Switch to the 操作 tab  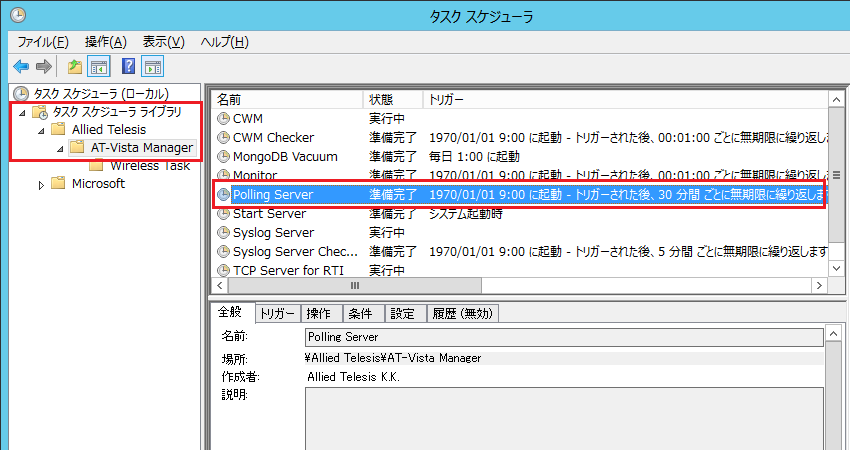pos(321,313)
